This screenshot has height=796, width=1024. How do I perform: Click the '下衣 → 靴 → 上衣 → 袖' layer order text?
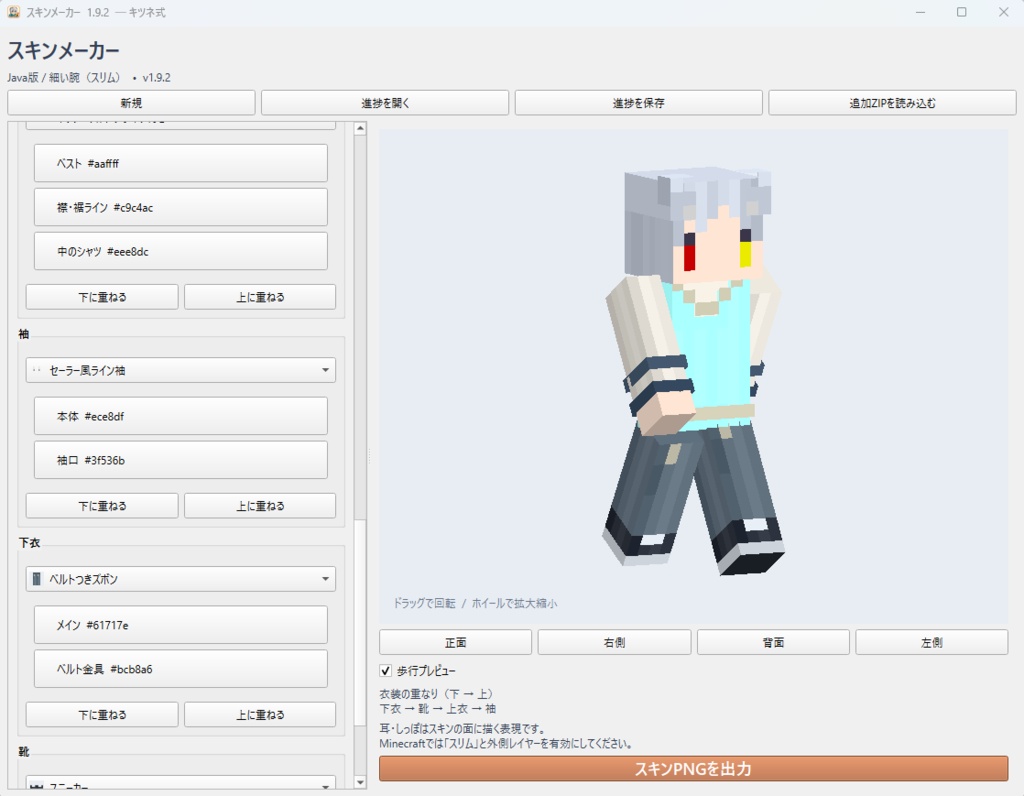coord(438,708)
